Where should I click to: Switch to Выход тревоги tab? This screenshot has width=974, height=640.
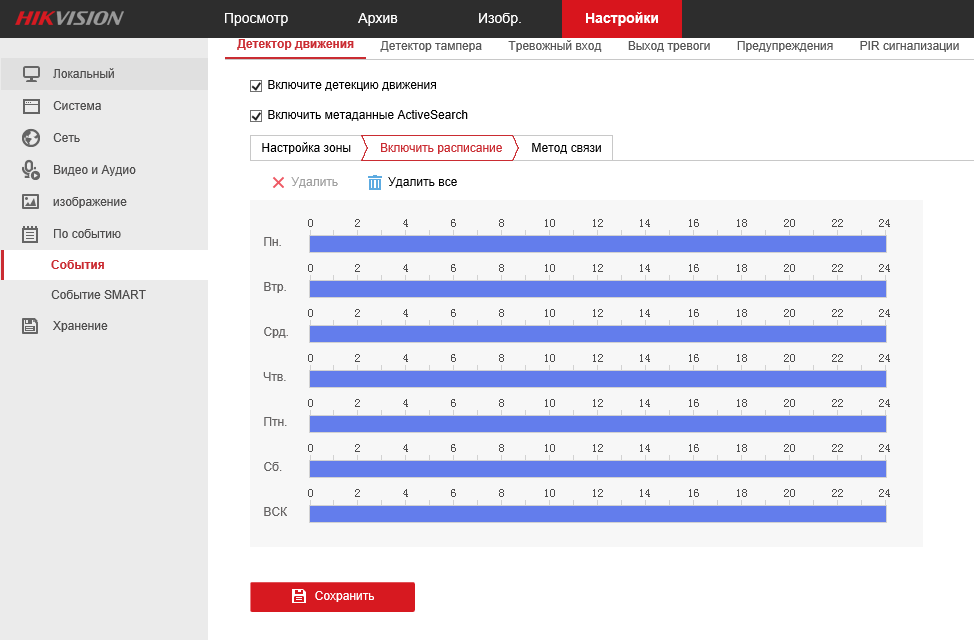669,46
